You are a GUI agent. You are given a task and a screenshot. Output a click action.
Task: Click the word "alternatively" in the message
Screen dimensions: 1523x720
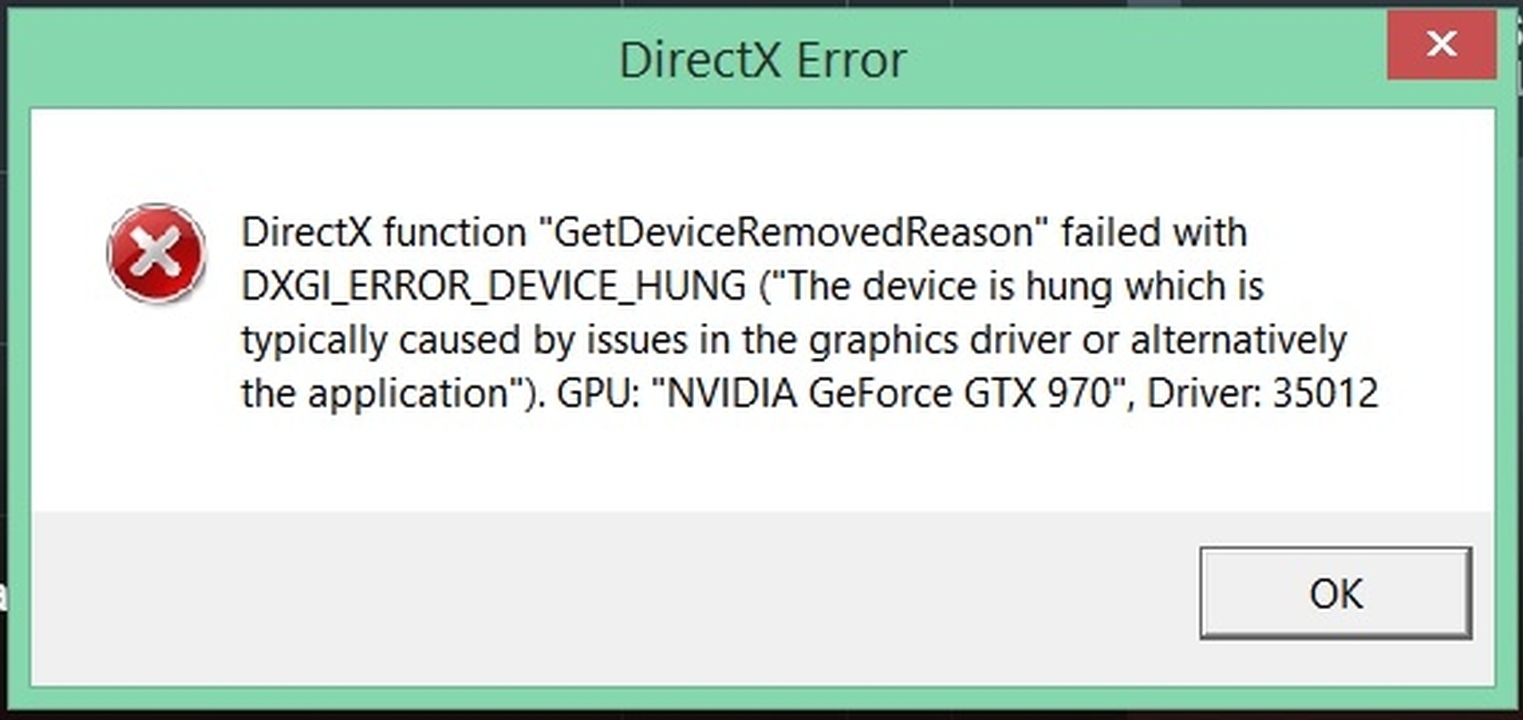point(1238,341)
